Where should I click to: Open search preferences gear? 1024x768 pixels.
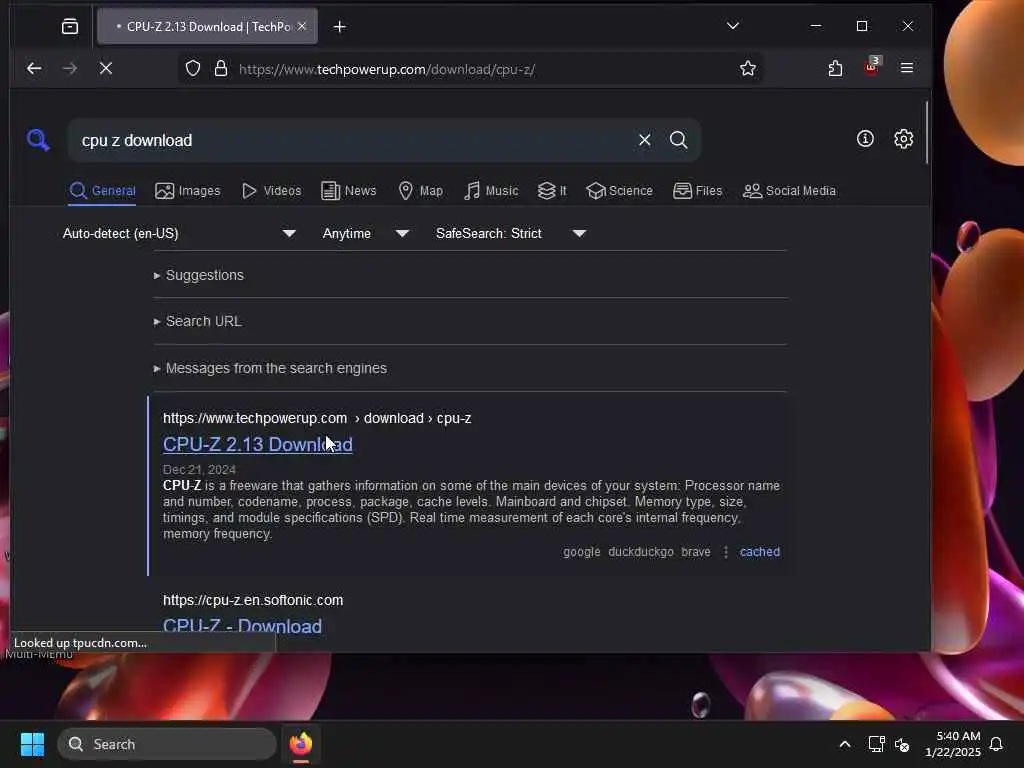pos(903,138)
